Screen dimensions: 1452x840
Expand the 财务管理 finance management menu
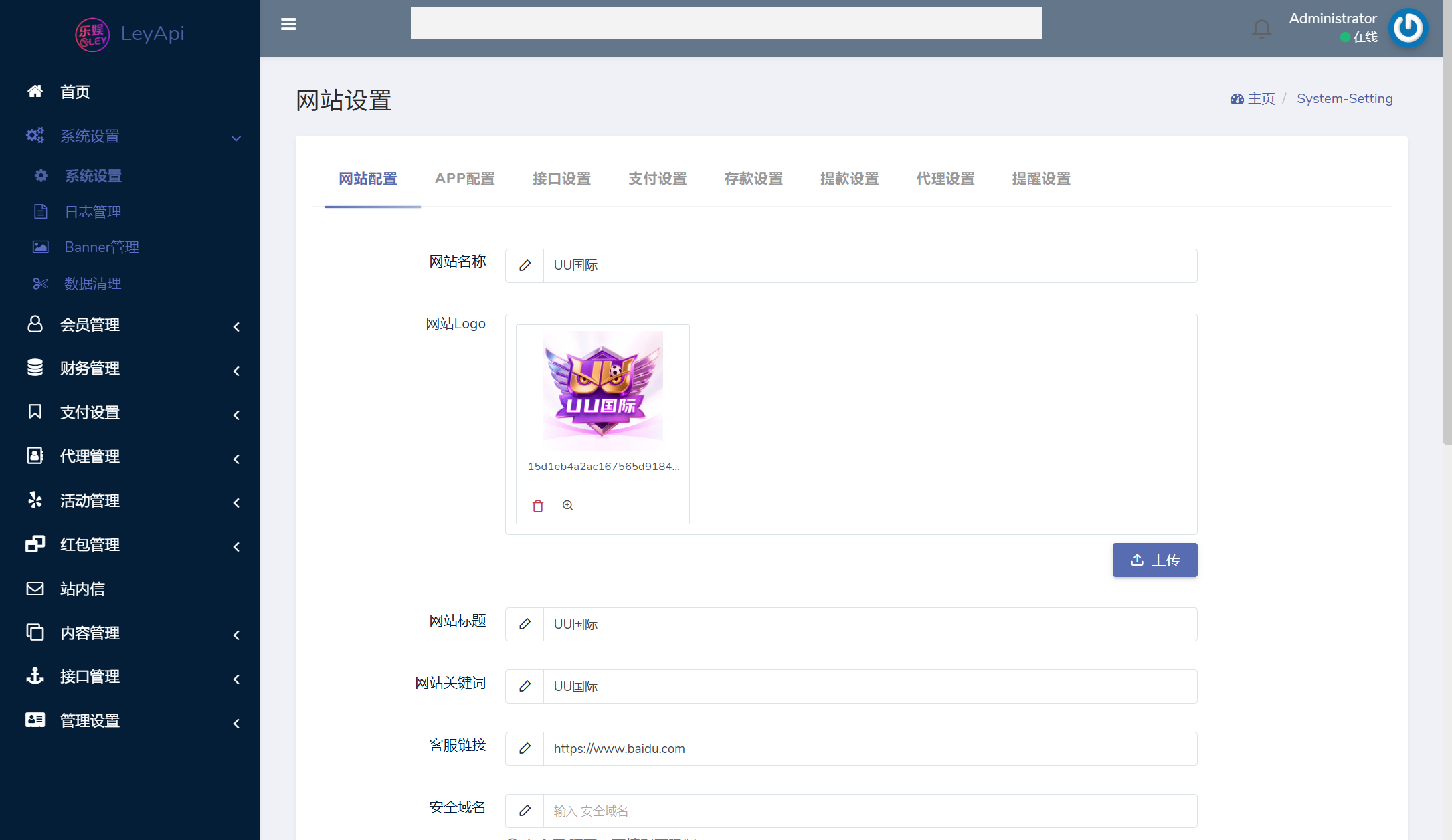tap(236, 371)
